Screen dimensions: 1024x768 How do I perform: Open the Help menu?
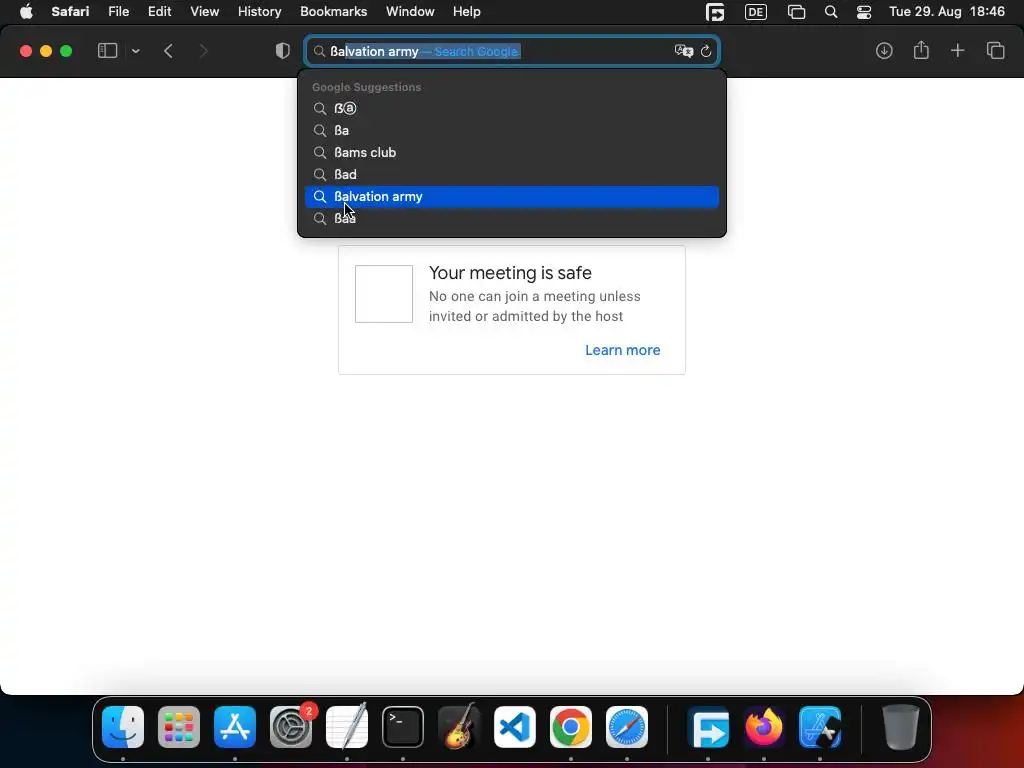(x=466, y=12)
